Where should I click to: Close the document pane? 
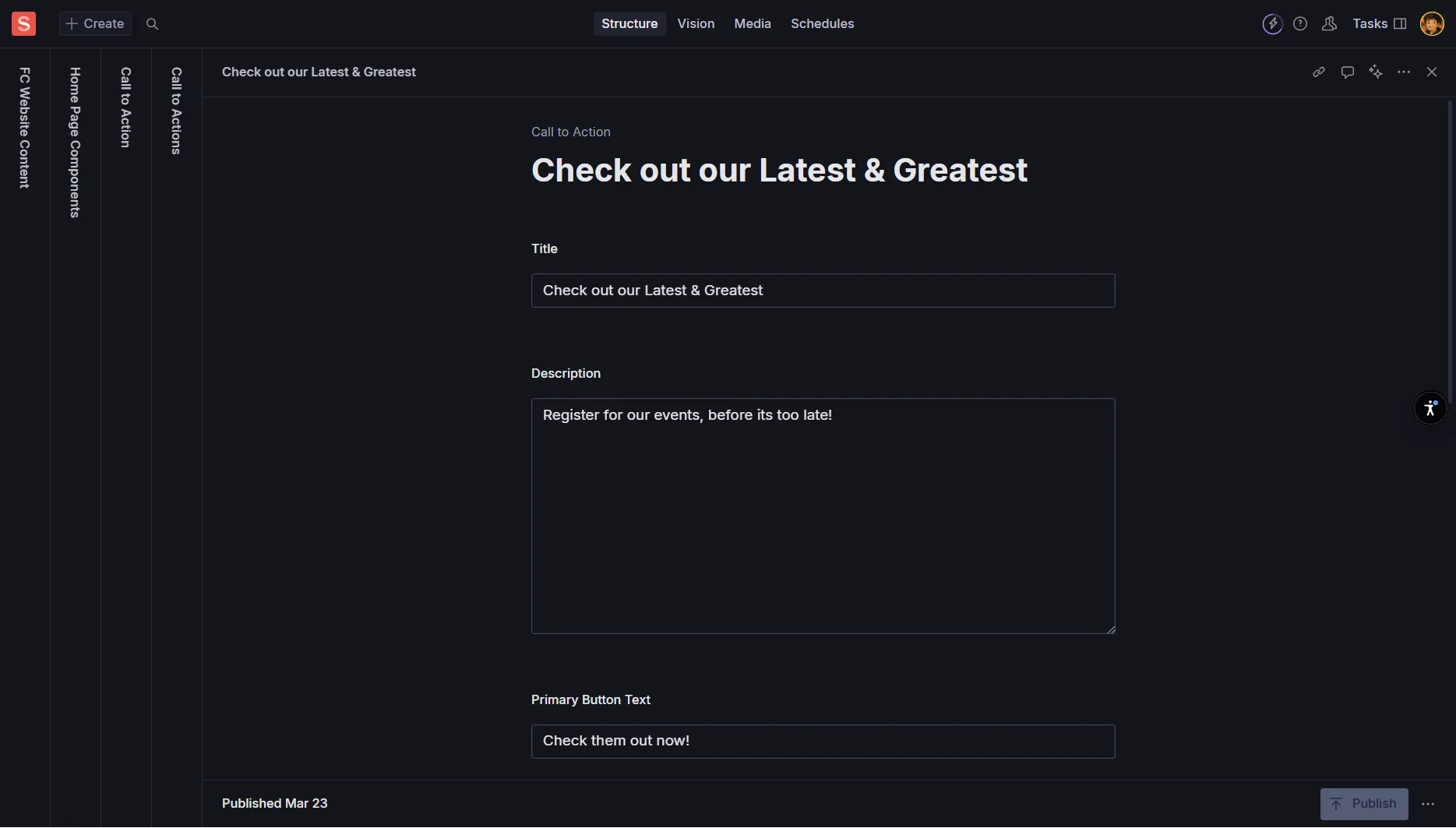click(1431, 72)
